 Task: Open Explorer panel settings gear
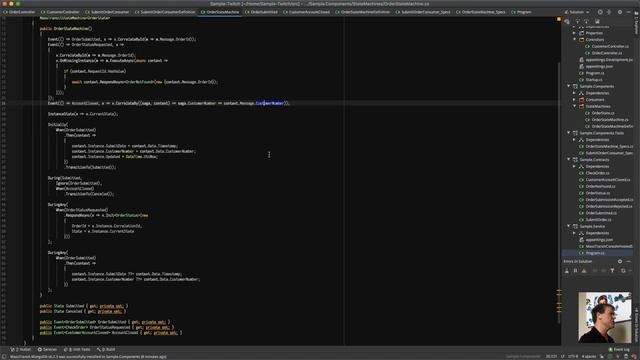pyautogui.click(x=620, y=12)
